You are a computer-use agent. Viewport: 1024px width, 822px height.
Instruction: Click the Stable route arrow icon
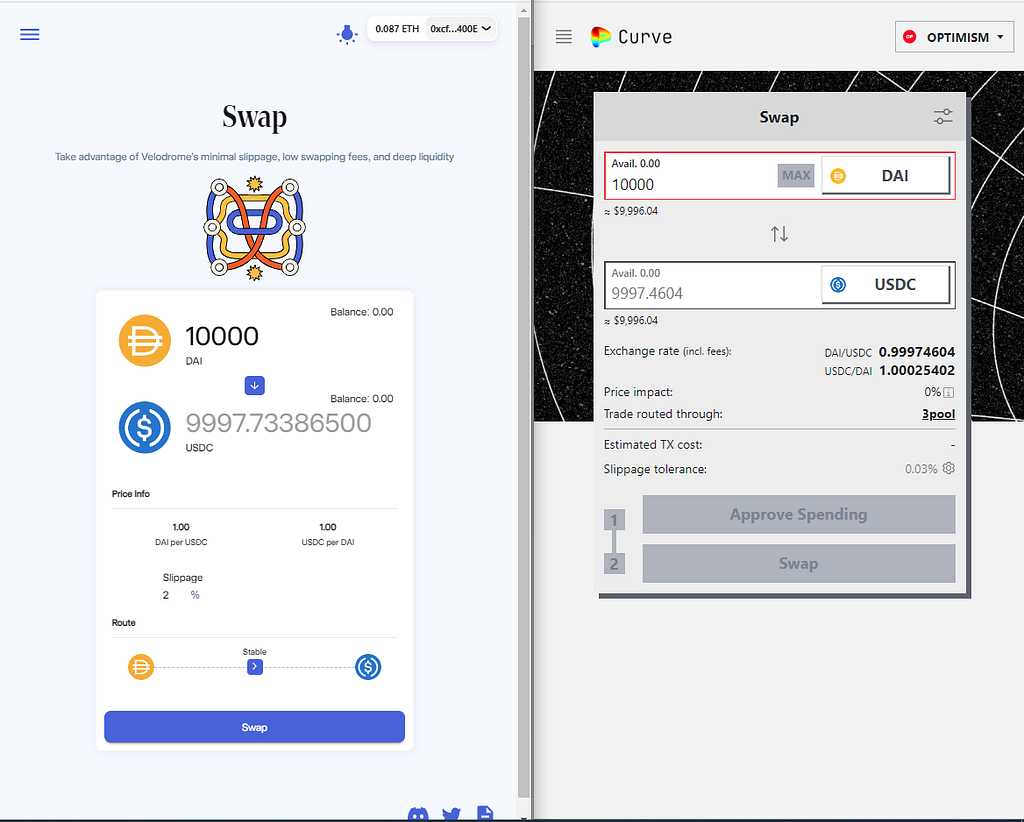[x=255, y=667]
